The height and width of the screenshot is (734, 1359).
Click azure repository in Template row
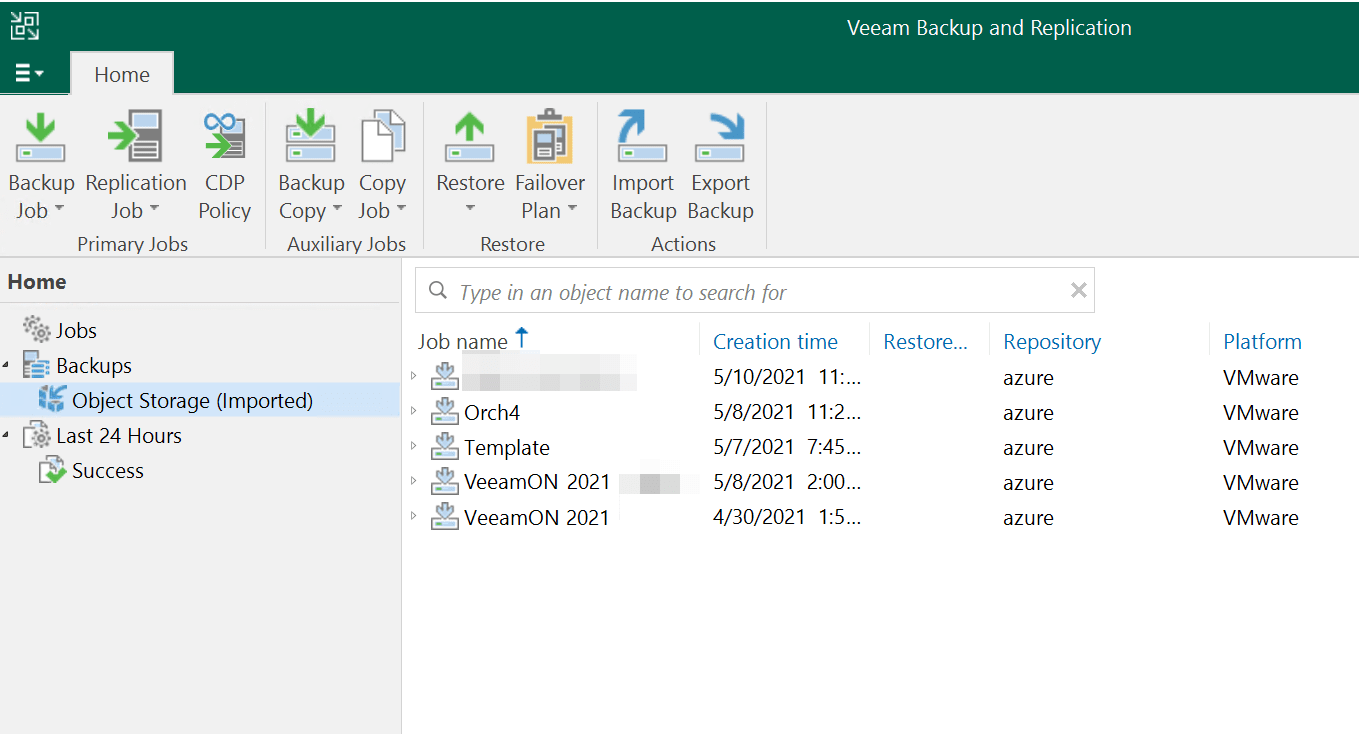(1028, 448)
